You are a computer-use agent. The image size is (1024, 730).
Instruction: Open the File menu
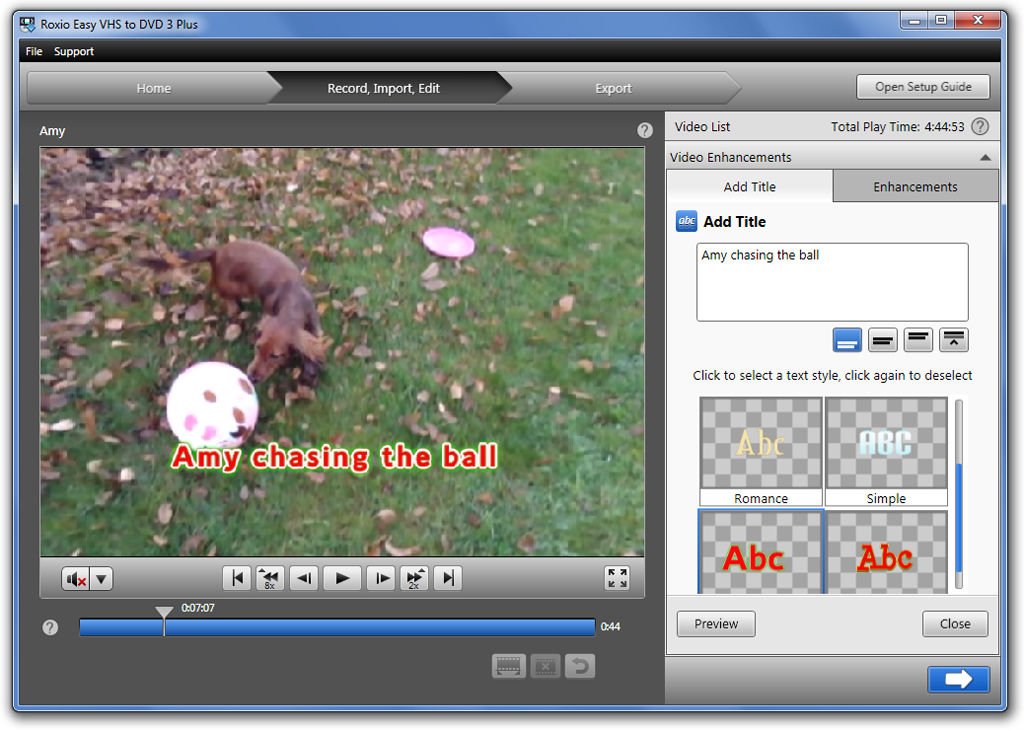(34, 51)
